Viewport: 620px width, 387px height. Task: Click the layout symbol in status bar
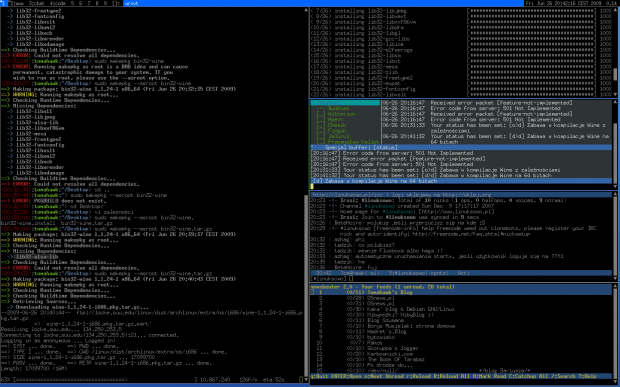coord(115,3)
